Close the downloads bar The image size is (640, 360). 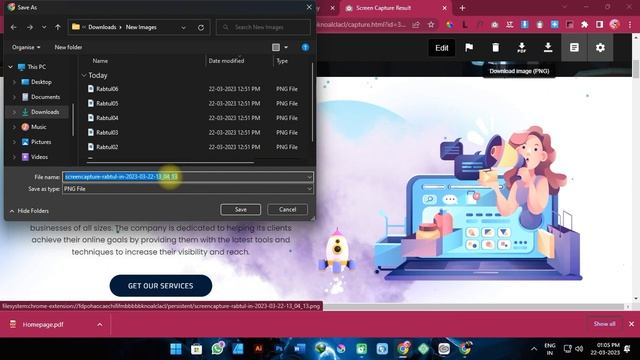[x=631, y=324]
